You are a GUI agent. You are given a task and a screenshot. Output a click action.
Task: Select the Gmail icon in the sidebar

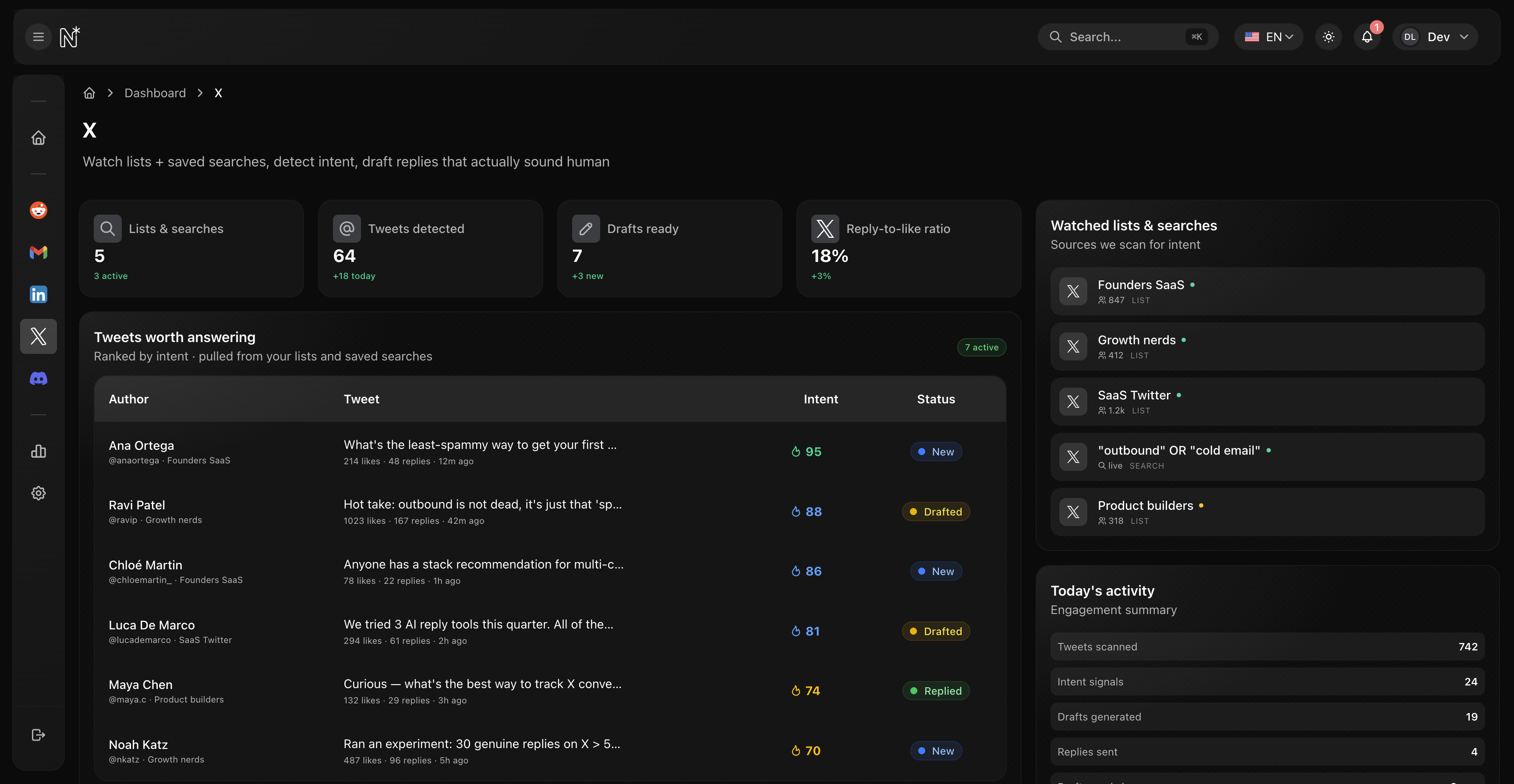(x=38, y=252)
